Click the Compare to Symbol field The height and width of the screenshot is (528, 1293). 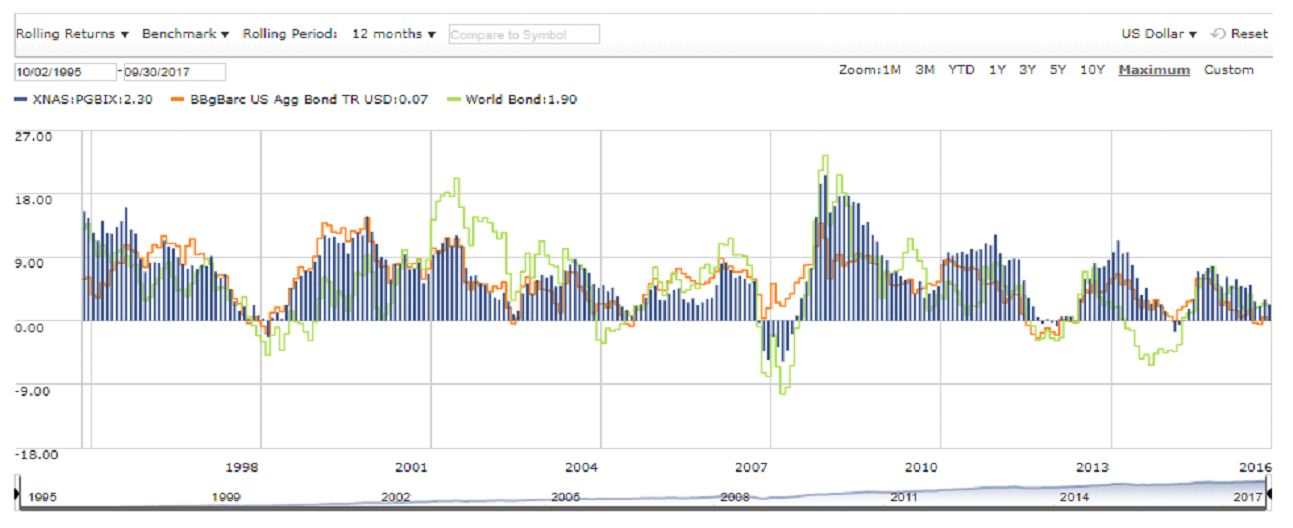[x=523, y=34]
